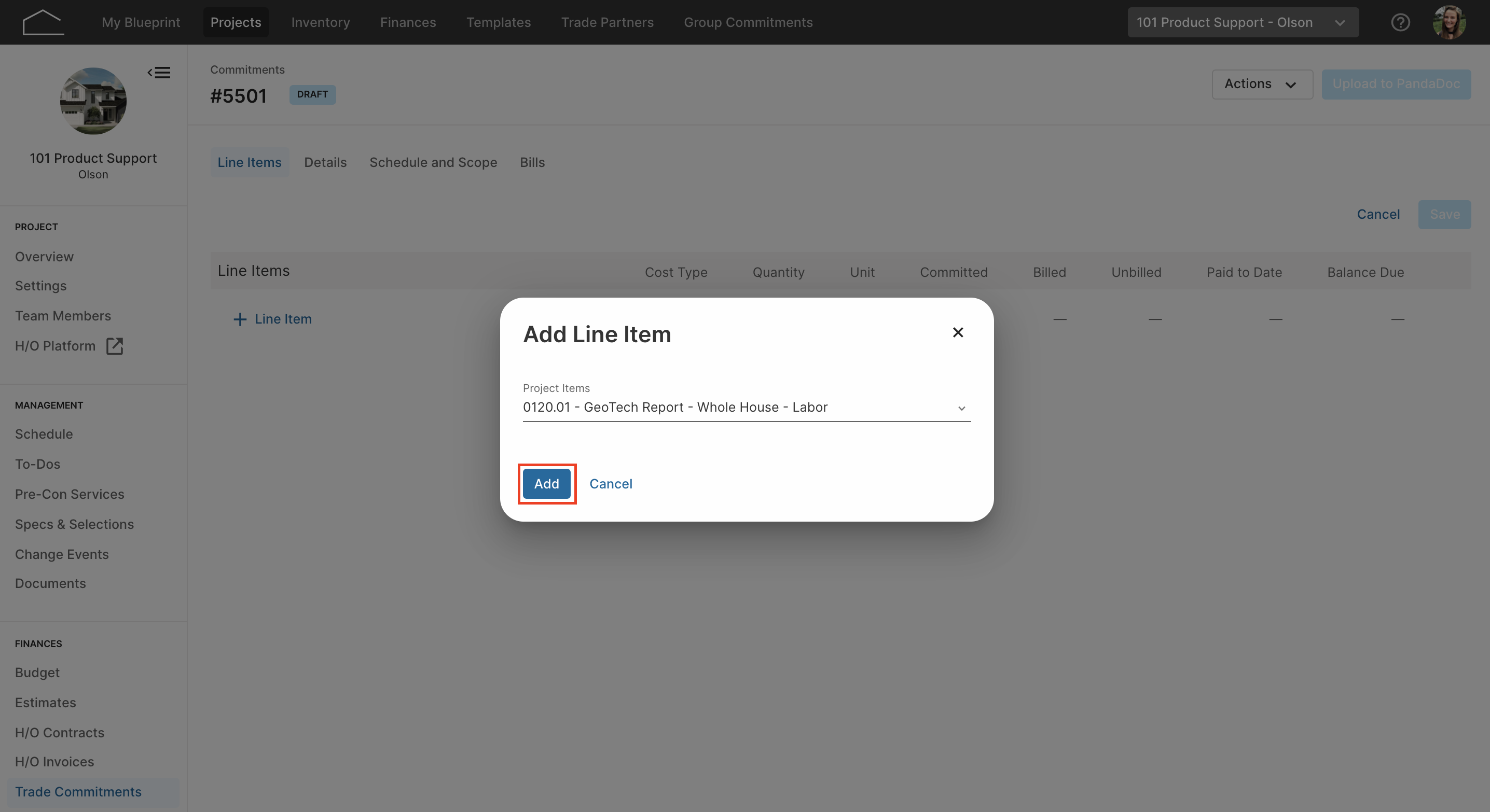Viewport: 1490px width, 812px height.
Task: Click Cancel in the Add Line Item dialog
Action: tap(611, 484)
